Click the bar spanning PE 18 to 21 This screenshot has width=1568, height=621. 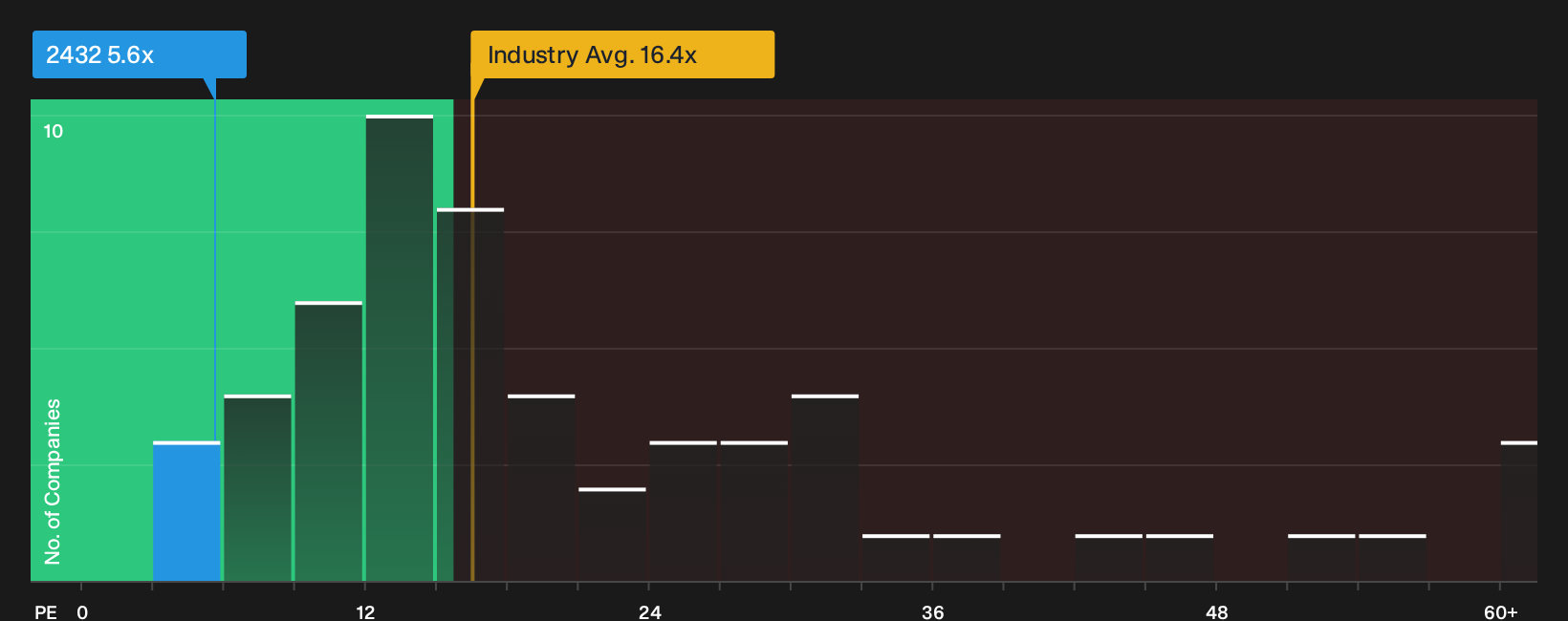point(541,487)
